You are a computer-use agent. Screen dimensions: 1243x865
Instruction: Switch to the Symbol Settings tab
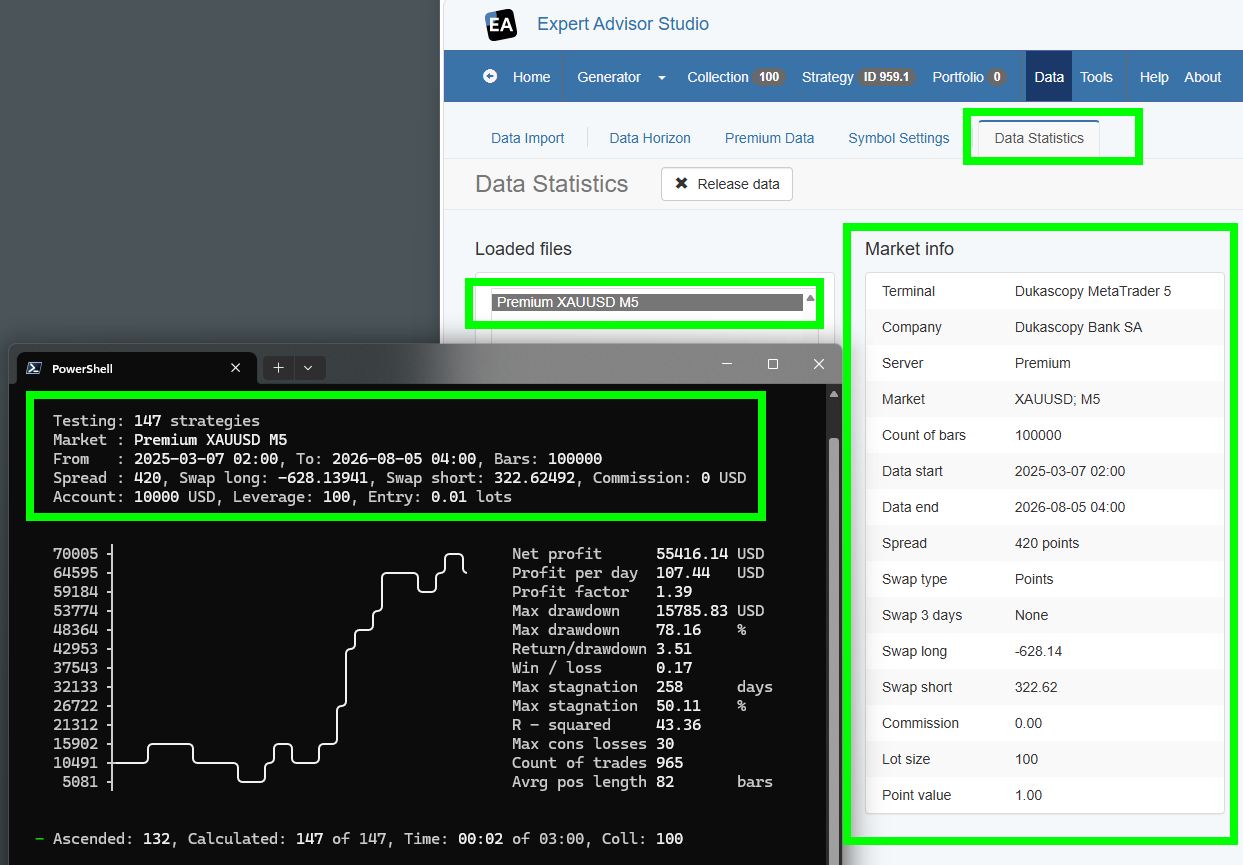click(899, 138)
